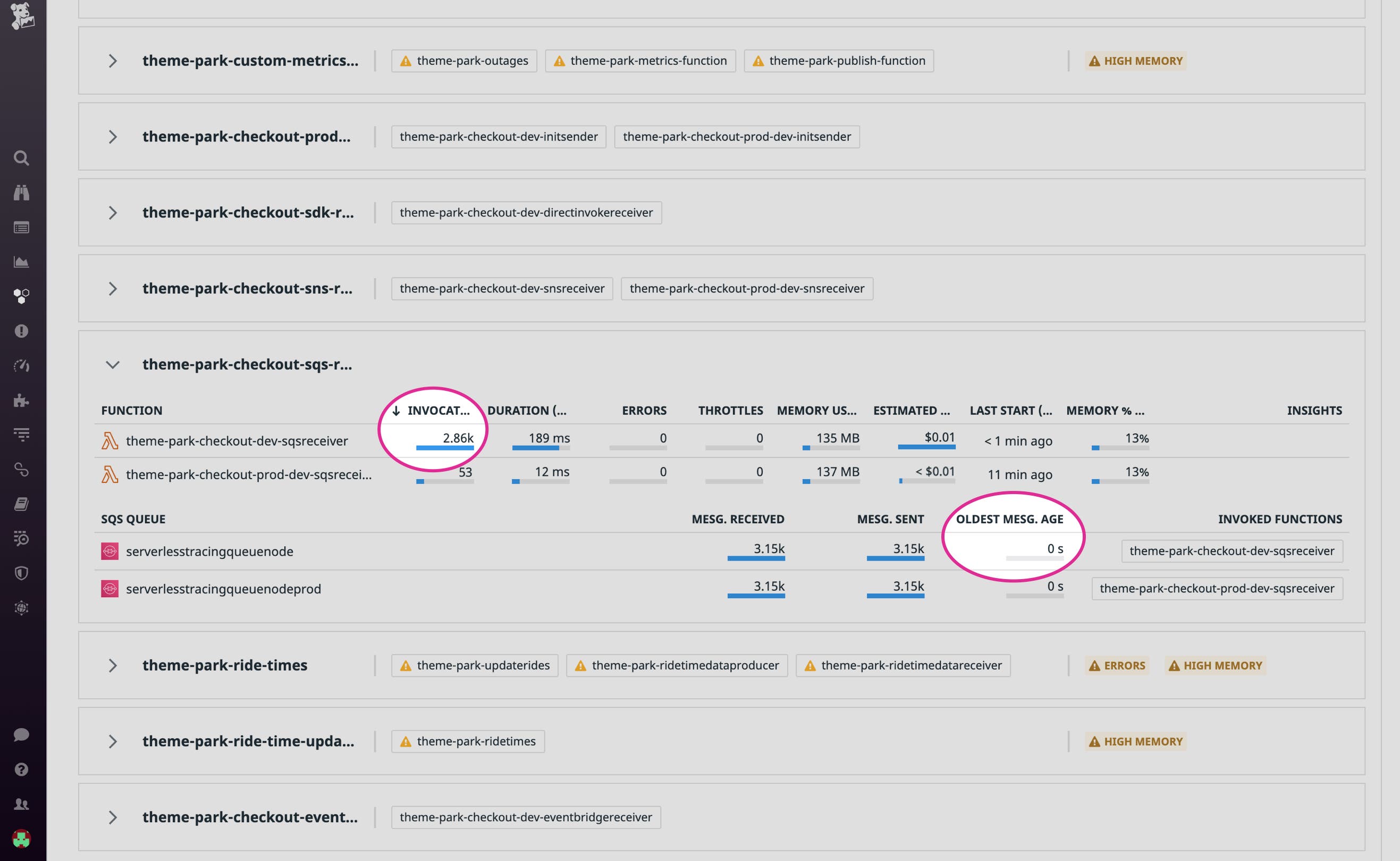This screenshot has width=1400, height=861.
Task: Open the Help question mark icon
Action: pos(22,770)
